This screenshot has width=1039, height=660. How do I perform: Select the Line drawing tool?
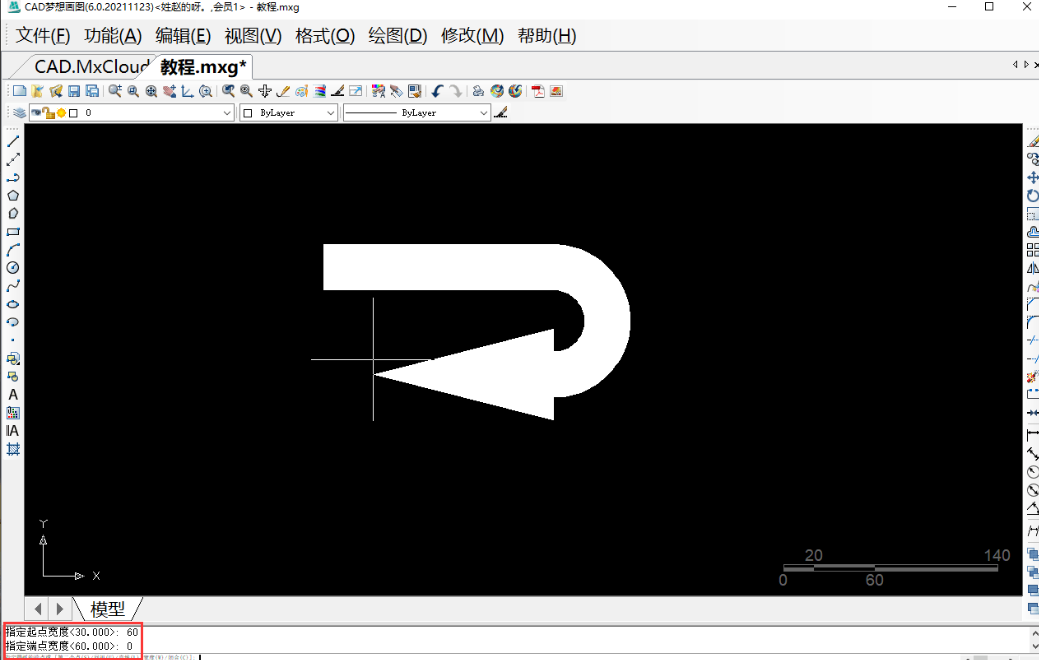(x=13, y=141)
